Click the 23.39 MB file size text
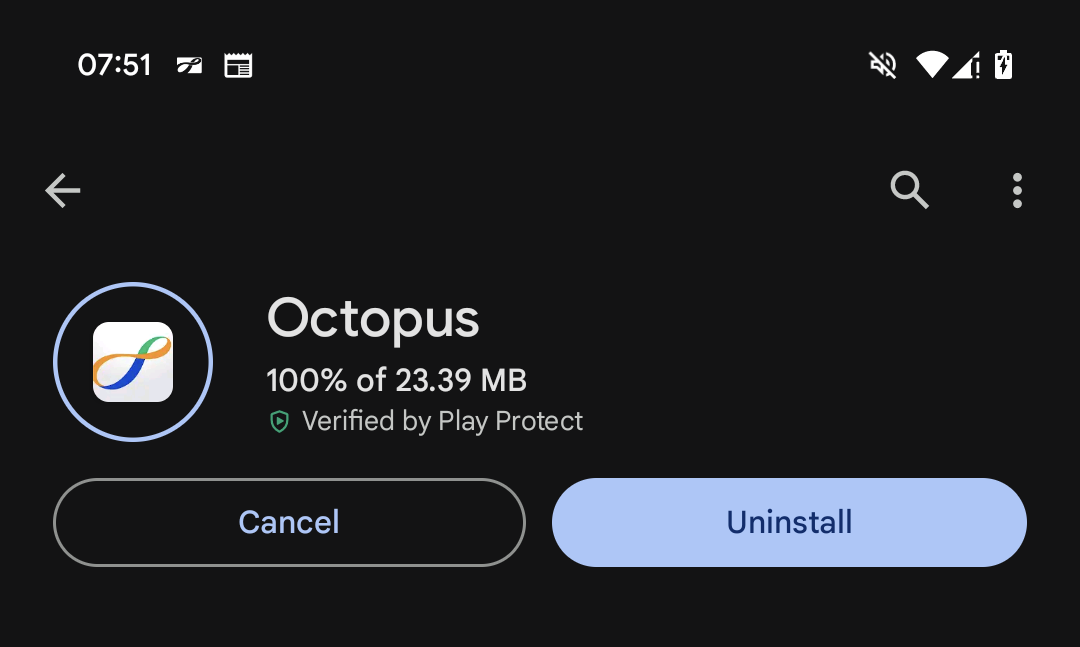 pyautogui.click(x=461, y=380)
